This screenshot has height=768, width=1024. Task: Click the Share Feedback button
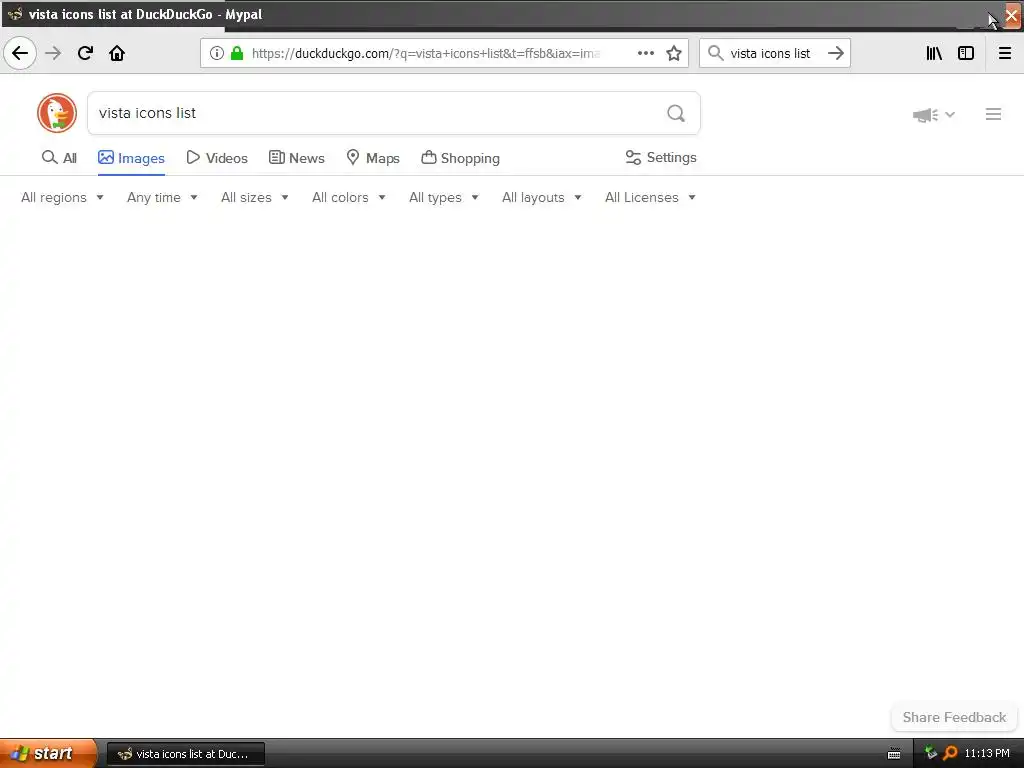pyautogui.click(x=954, y=717)
